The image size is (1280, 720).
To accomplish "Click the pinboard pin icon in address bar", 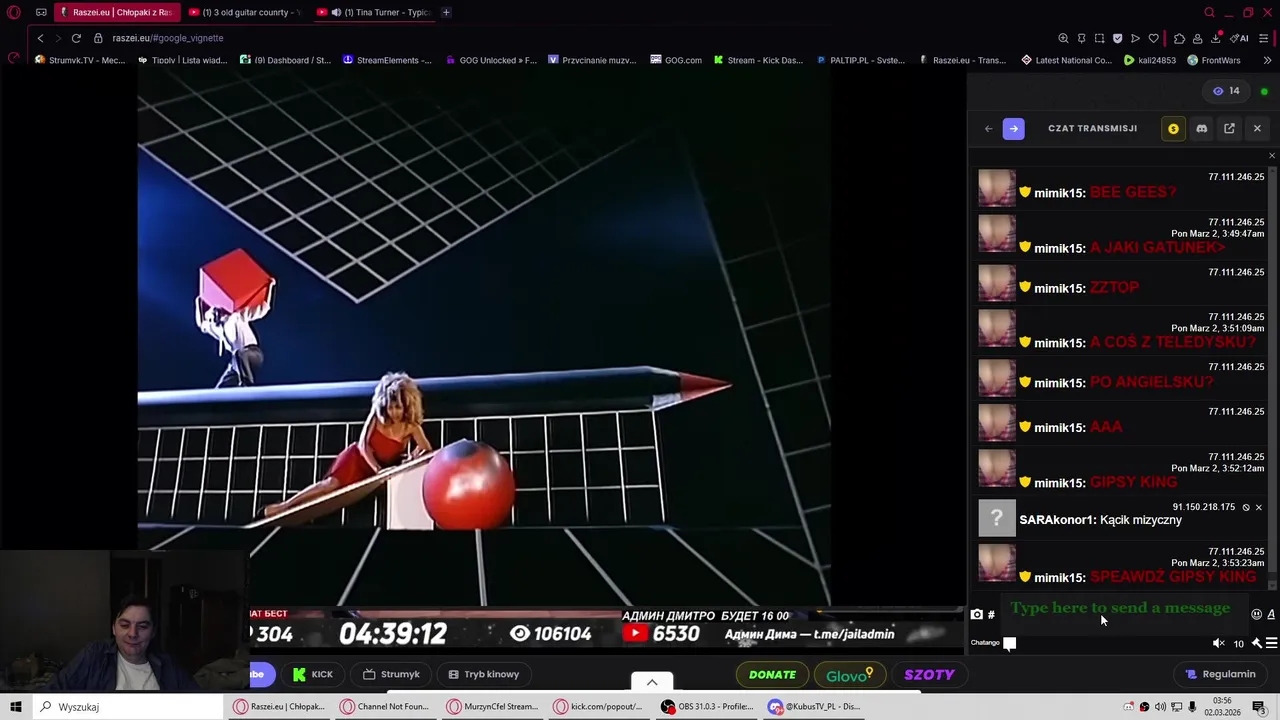I will click(x=1081, y=38).
